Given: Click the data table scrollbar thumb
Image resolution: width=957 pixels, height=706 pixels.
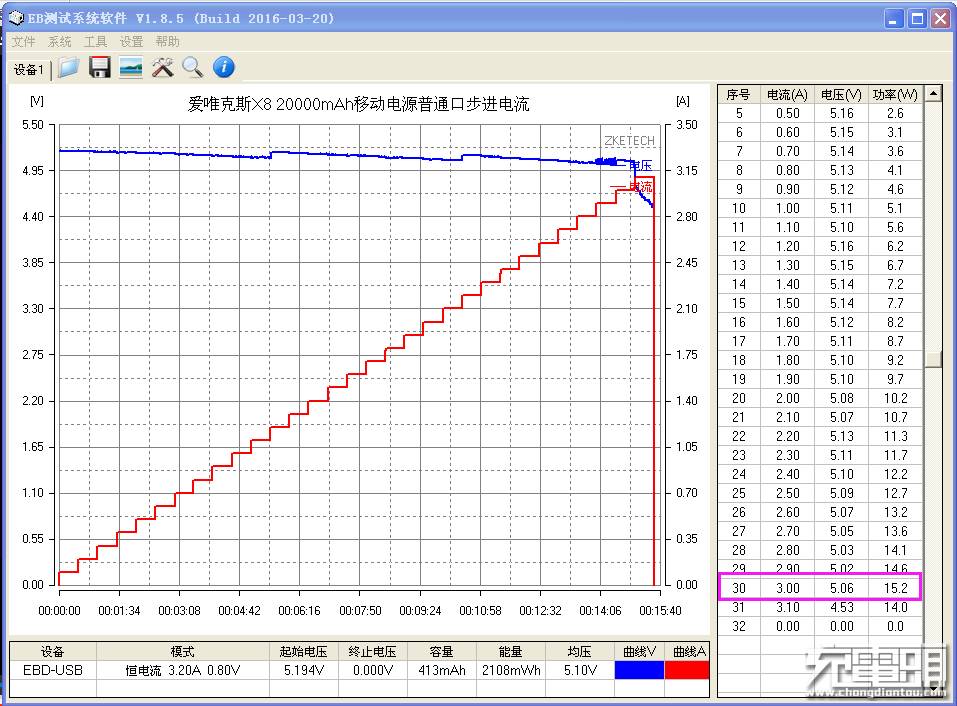Looking at the screenshot, I should pyautogui.click(x=933, y=359).
